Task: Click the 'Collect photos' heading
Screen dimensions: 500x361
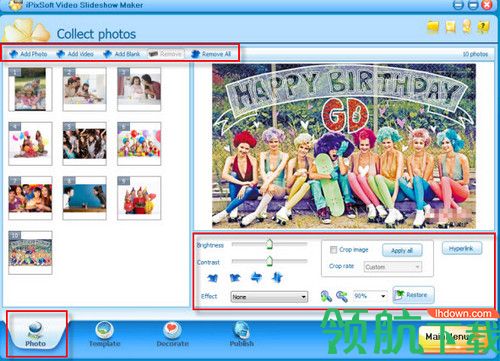Action: tap(96, 34)
